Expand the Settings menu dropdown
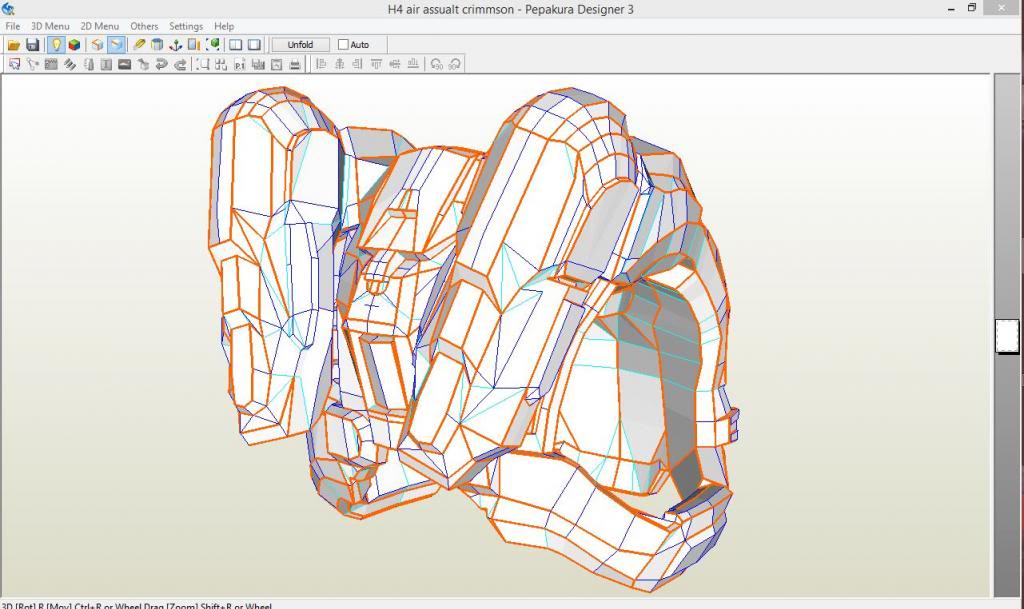The height and width of the screenshot is (609, 1024). click(186, 26)
